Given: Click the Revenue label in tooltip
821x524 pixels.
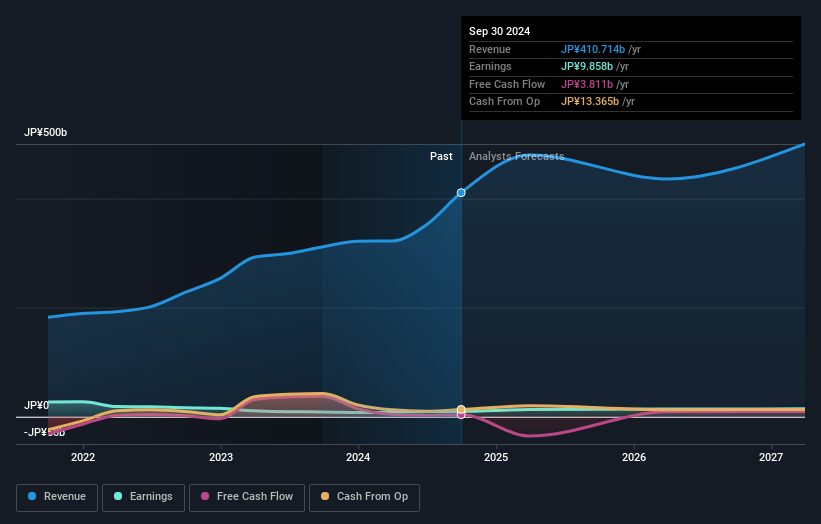Looking at the screenshot, I should [x=490, y=49].
